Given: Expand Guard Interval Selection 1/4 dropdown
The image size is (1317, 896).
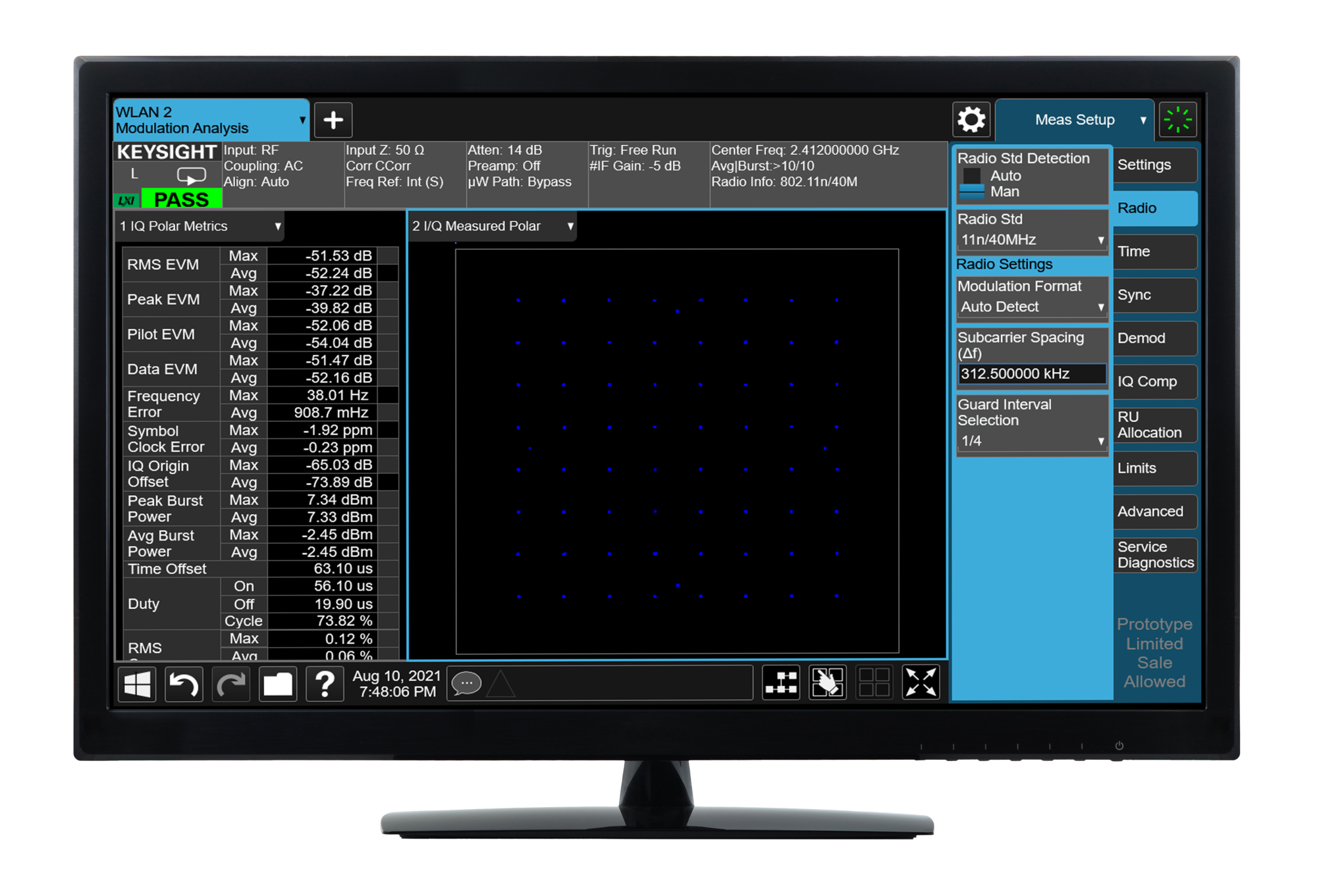Looking at the screenshot, I should [1031, 441].
